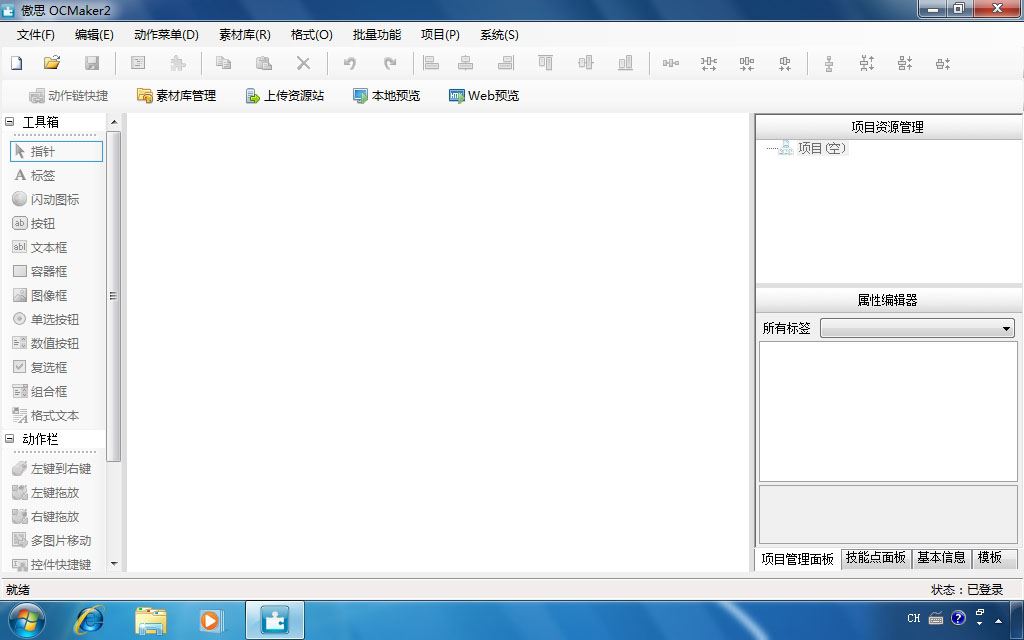The image size is (1024, 640).
Task: Select the 项目 (空) tree node
Action: [x=822, y=148]
